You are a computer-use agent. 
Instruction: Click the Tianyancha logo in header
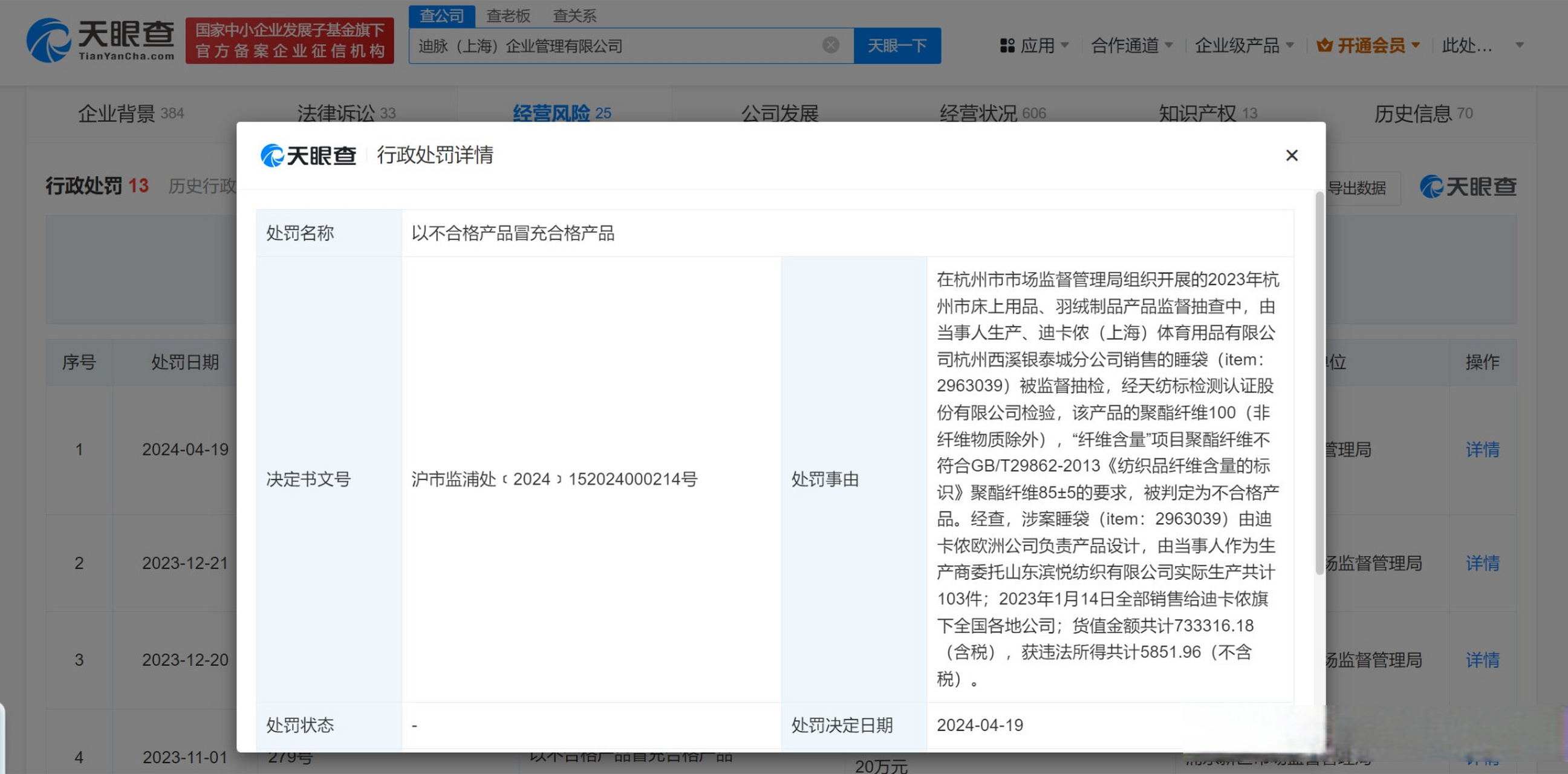[x=100, y=40]
